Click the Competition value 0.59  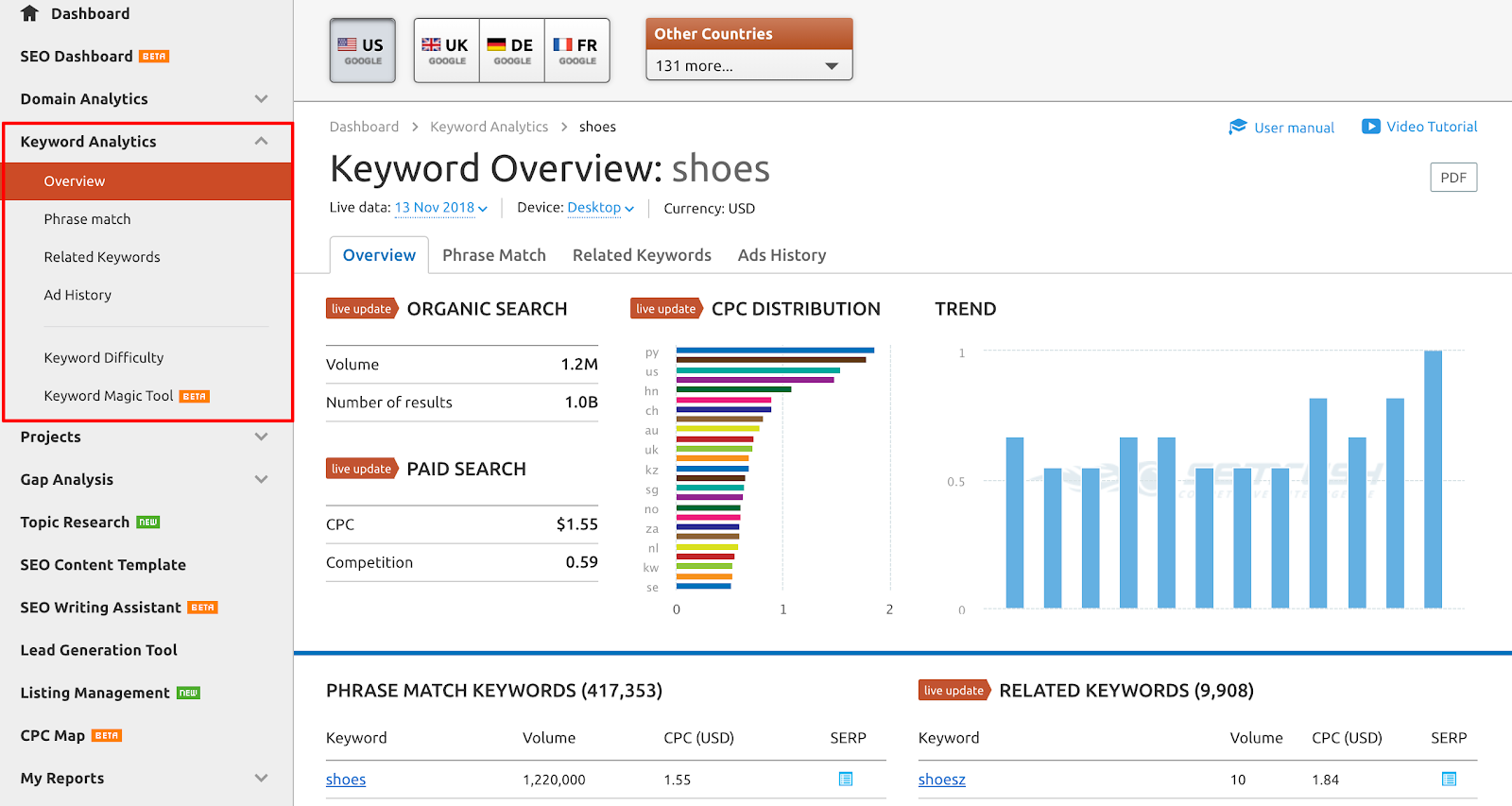581,562
